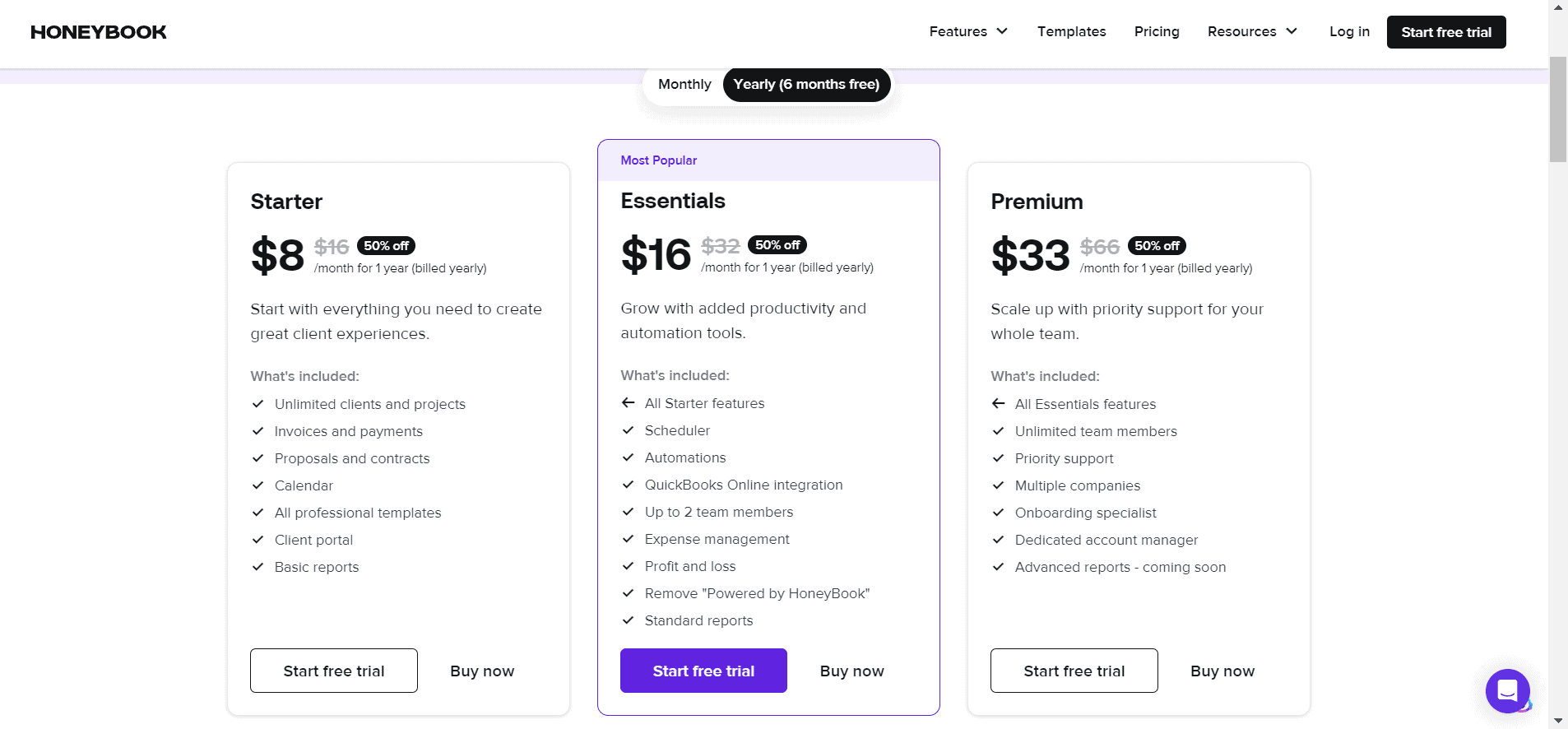Click the checkmark beside 'QuickBooks Online integration'
Screen dimensions: 1568x729
[x=628, y=485]
